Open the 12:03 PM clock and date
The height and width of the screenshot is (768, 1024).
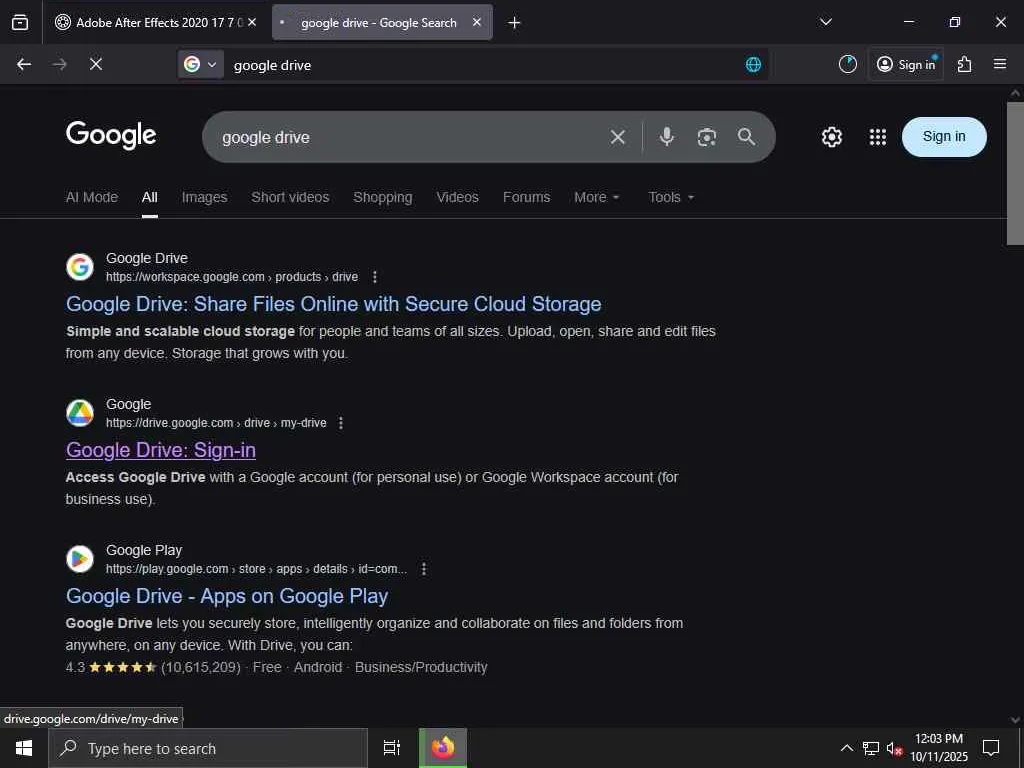tap(939, 748)
